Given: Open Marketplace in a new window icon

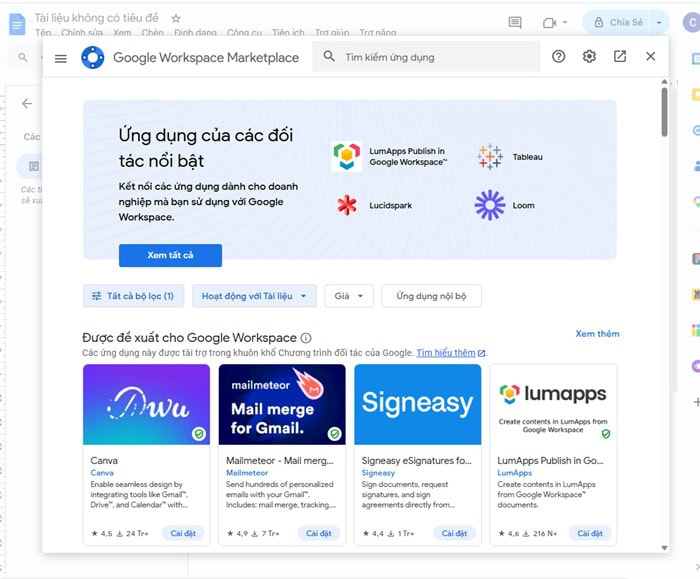Looking at the screenshot, I should click(x=620, y=57).
